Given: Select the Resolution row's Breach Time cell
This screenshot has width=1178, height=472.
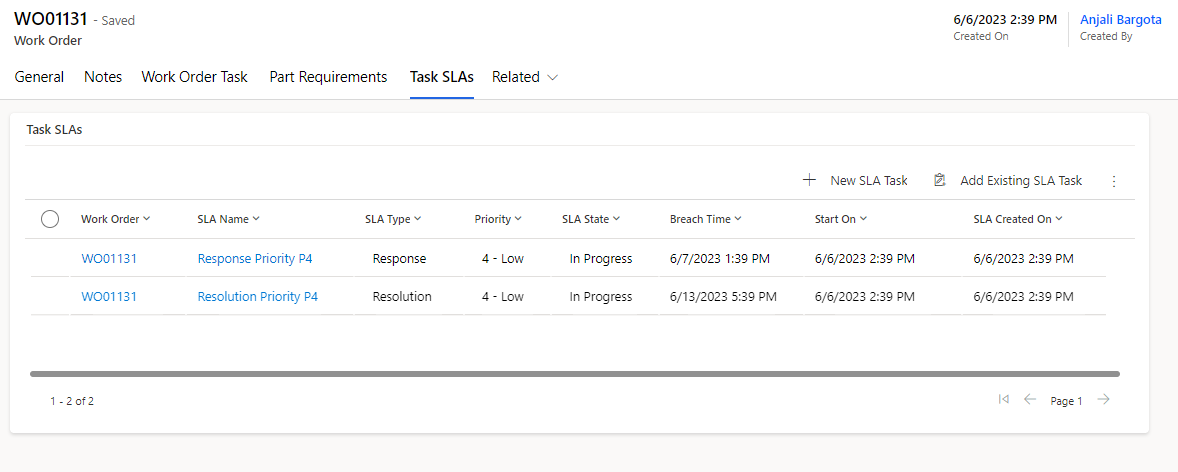Looking at the screenshot, I should (x=723, y=297).
